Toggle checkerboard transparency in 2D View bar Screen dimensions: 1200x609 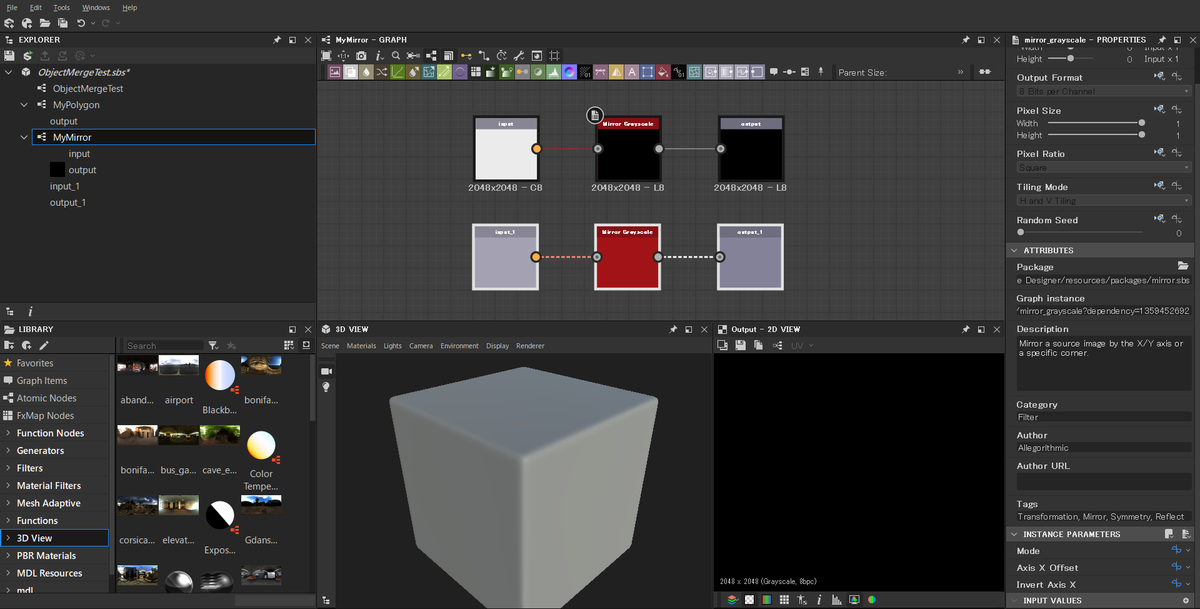click(x=749, y=600)
